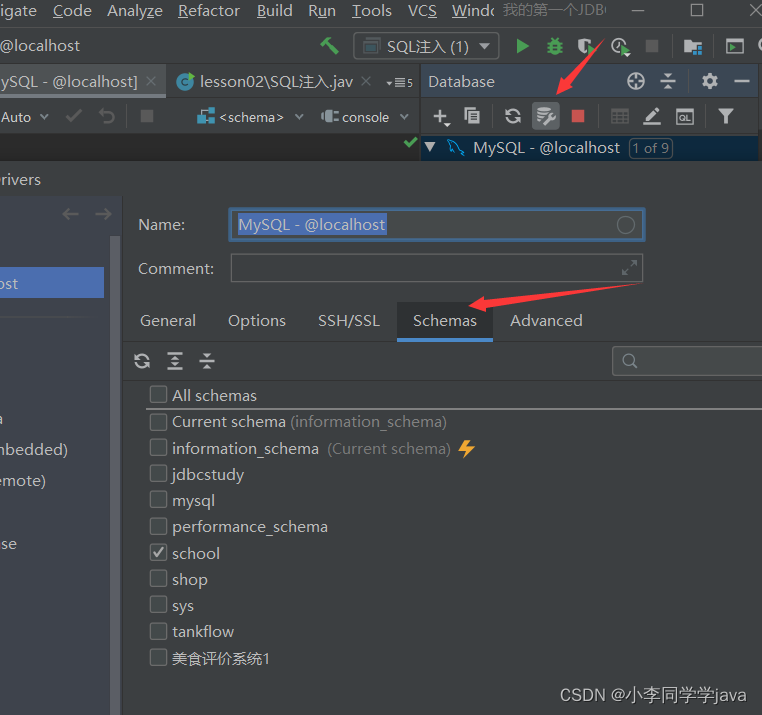Screen dimensions: 762x715
Task: Click the gray stop button in main toolbar
Action: 652,46
